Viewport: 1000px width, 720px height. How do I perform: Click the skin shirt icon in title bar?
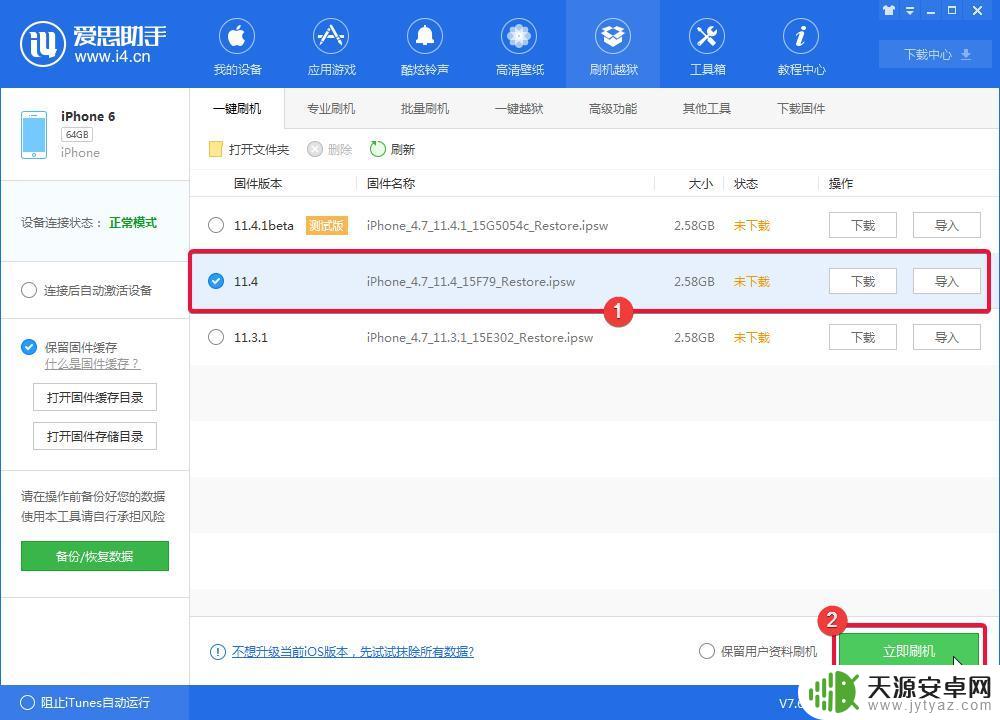(889, 10)
